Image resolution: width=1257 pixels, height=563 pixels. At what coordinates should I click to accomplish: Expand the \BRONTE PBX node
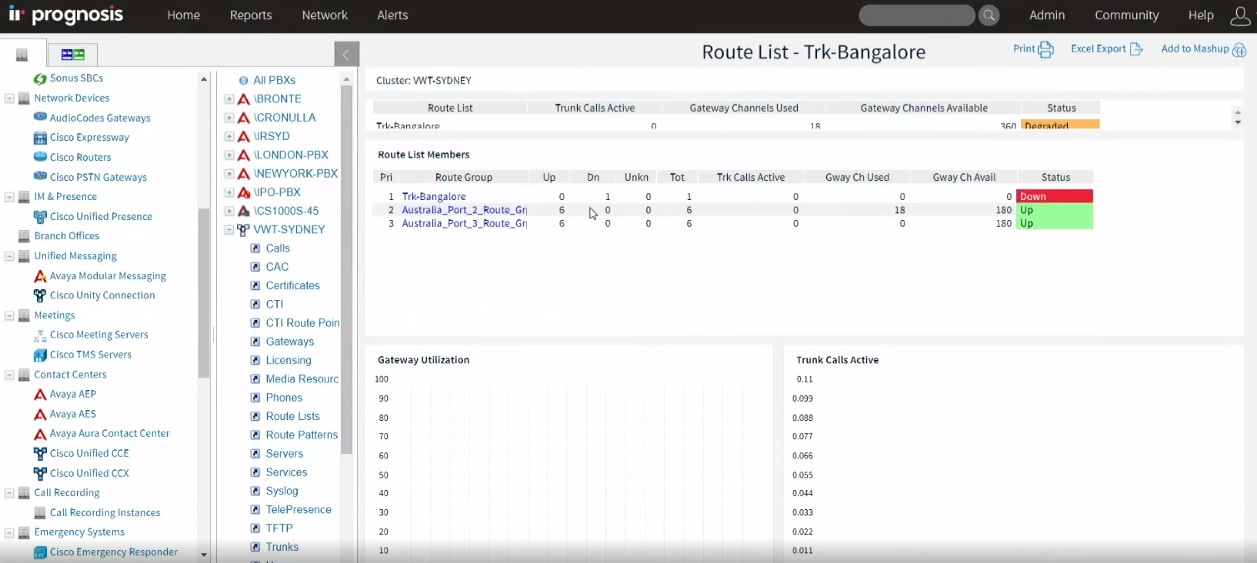point(229,99)
